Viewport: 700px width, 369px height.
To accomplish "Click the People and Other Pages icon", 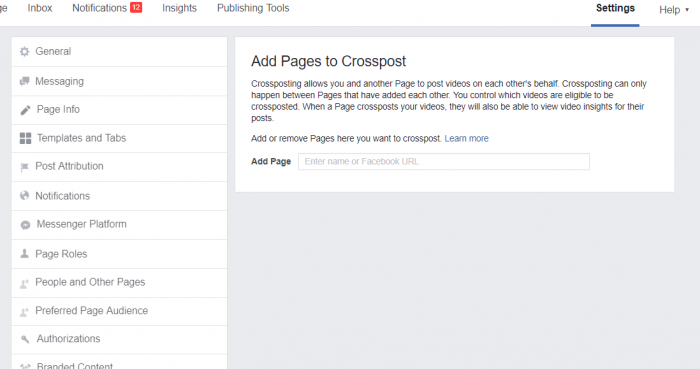I will click(x=25, y=283).
